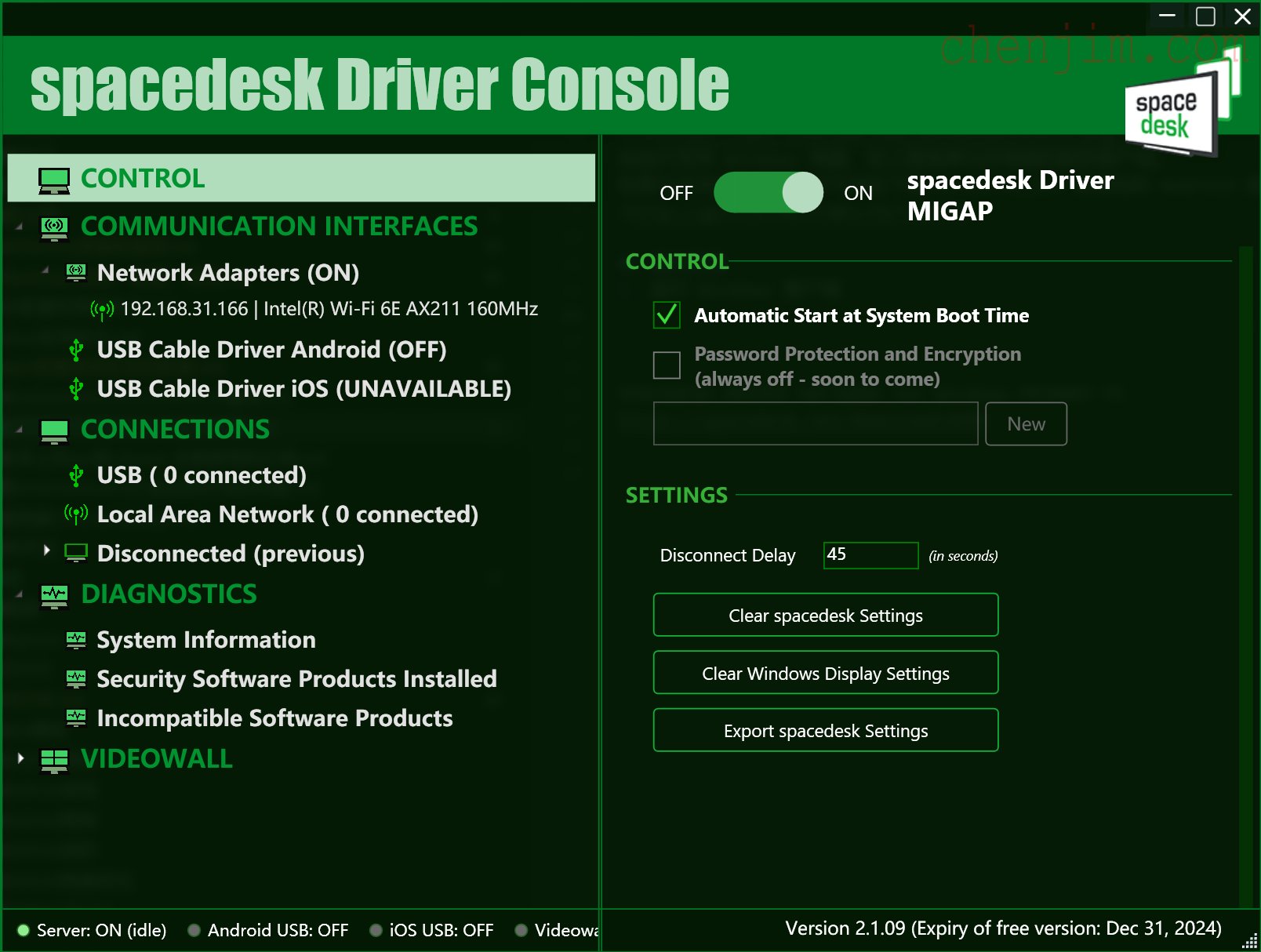Select the VIDEOWALL heading

click(x=157, y=759)
